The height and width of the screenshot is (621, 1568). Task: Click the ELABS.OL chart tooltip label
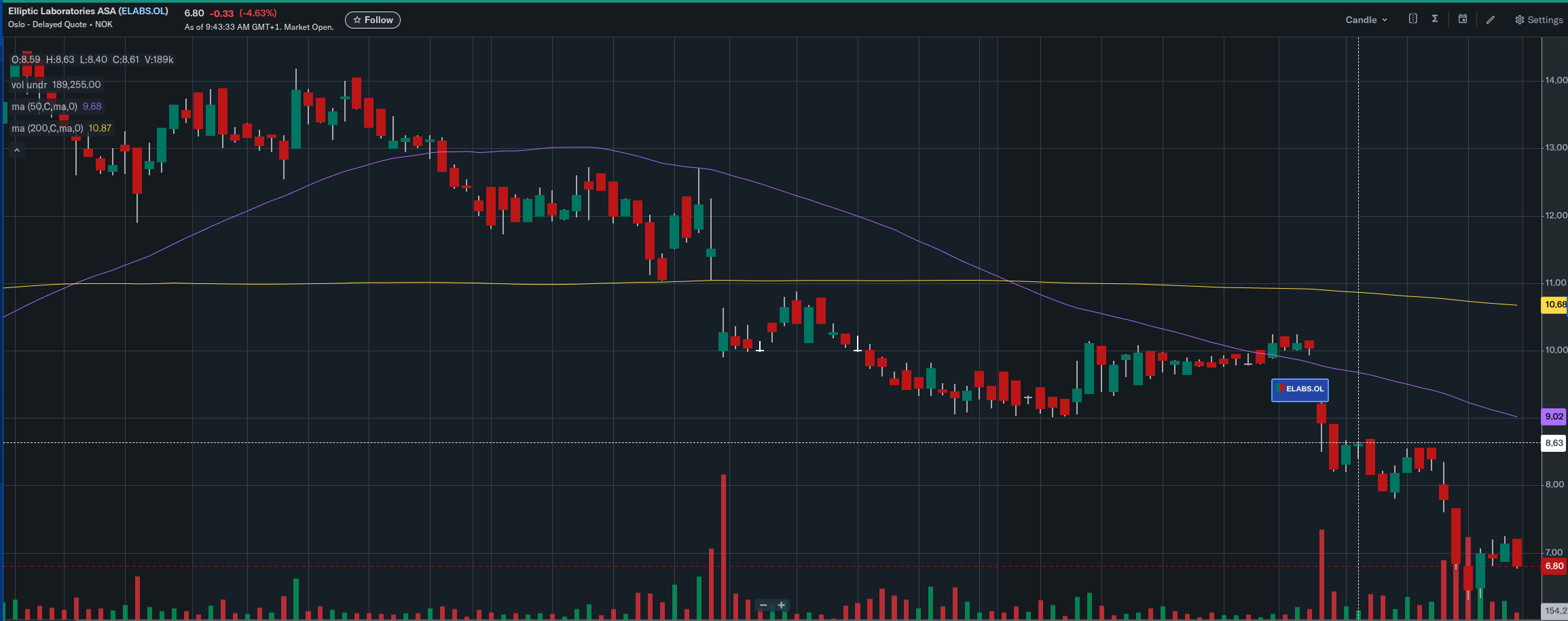[1300, 389]
